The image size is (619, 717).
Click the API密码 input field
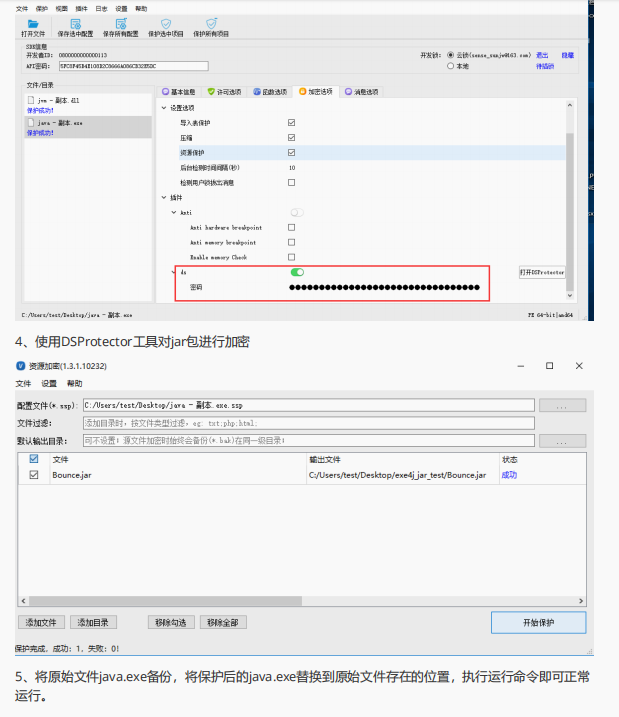coord(133,66)
